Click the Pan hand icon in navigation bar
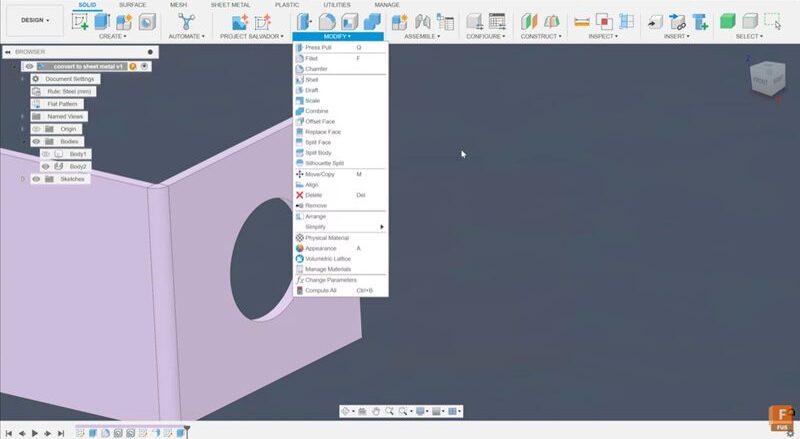The height and width of the screenshot is (439, 800). click(x=376, y=411)
